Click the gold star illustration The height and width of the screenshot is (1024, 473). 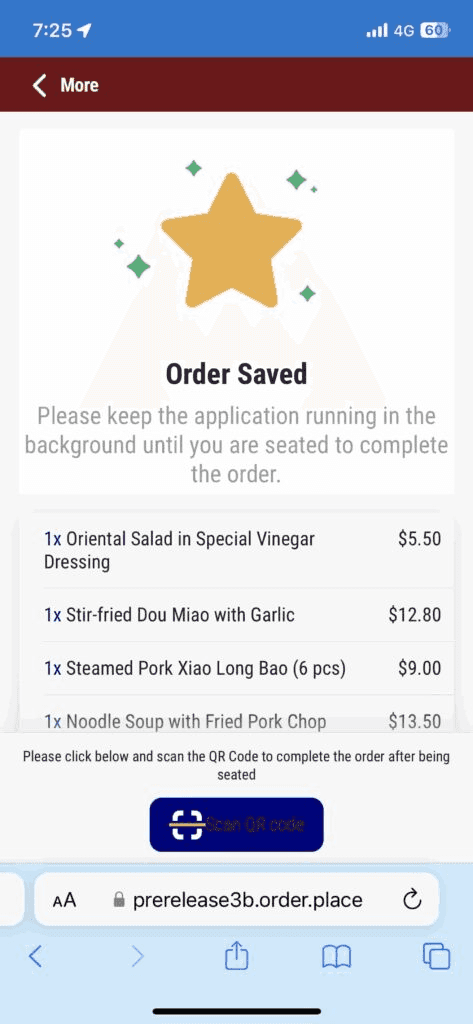231,241
